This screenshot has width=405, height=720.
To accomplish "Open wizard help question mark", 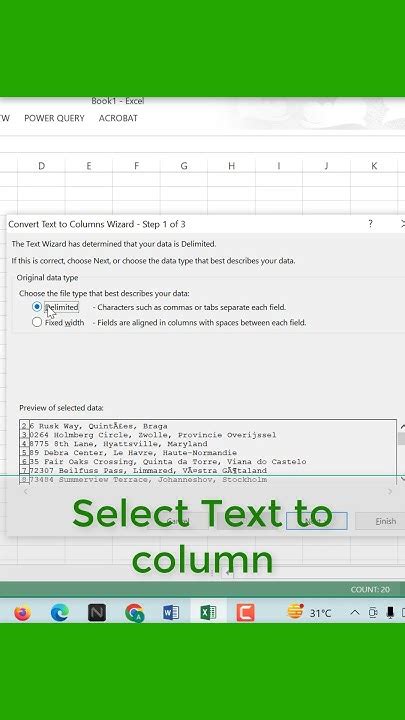I will [370, 224].
